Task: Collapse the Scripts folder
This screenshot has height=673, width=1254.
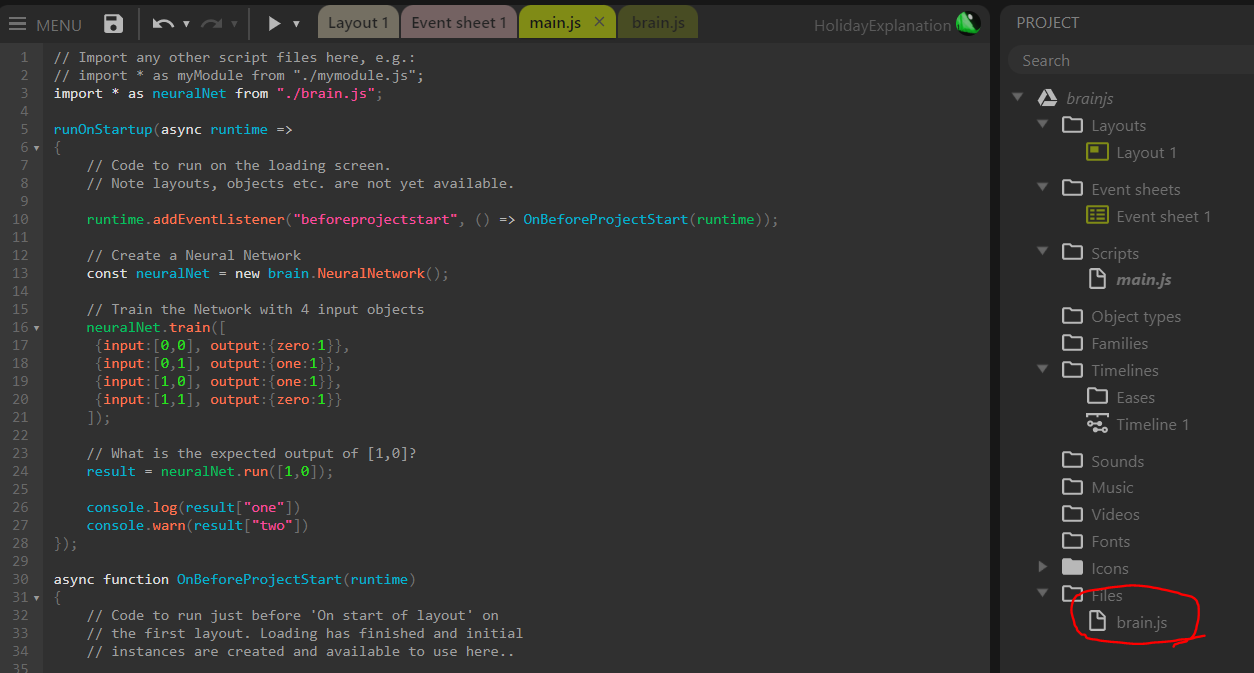Action: (1043, 253)
